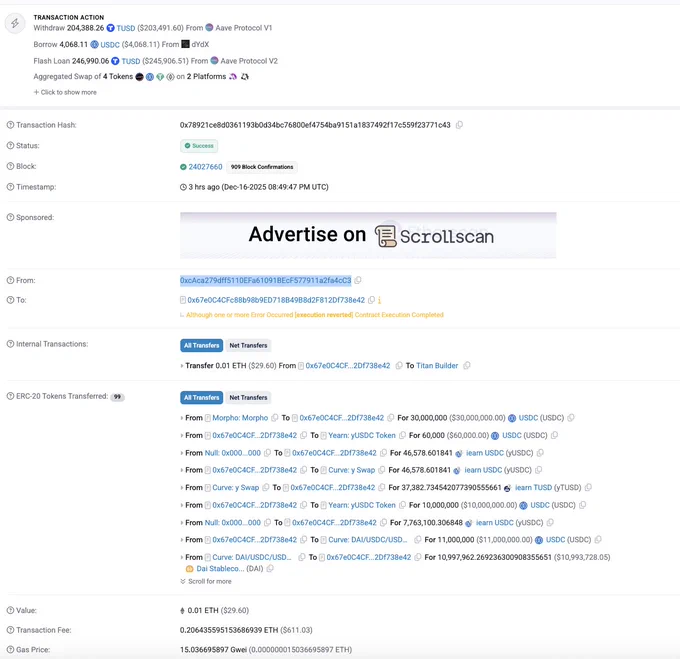680x659 pixels.
Task: Expand Transaction Action with Click to show more
Action: tap(65, 92)
